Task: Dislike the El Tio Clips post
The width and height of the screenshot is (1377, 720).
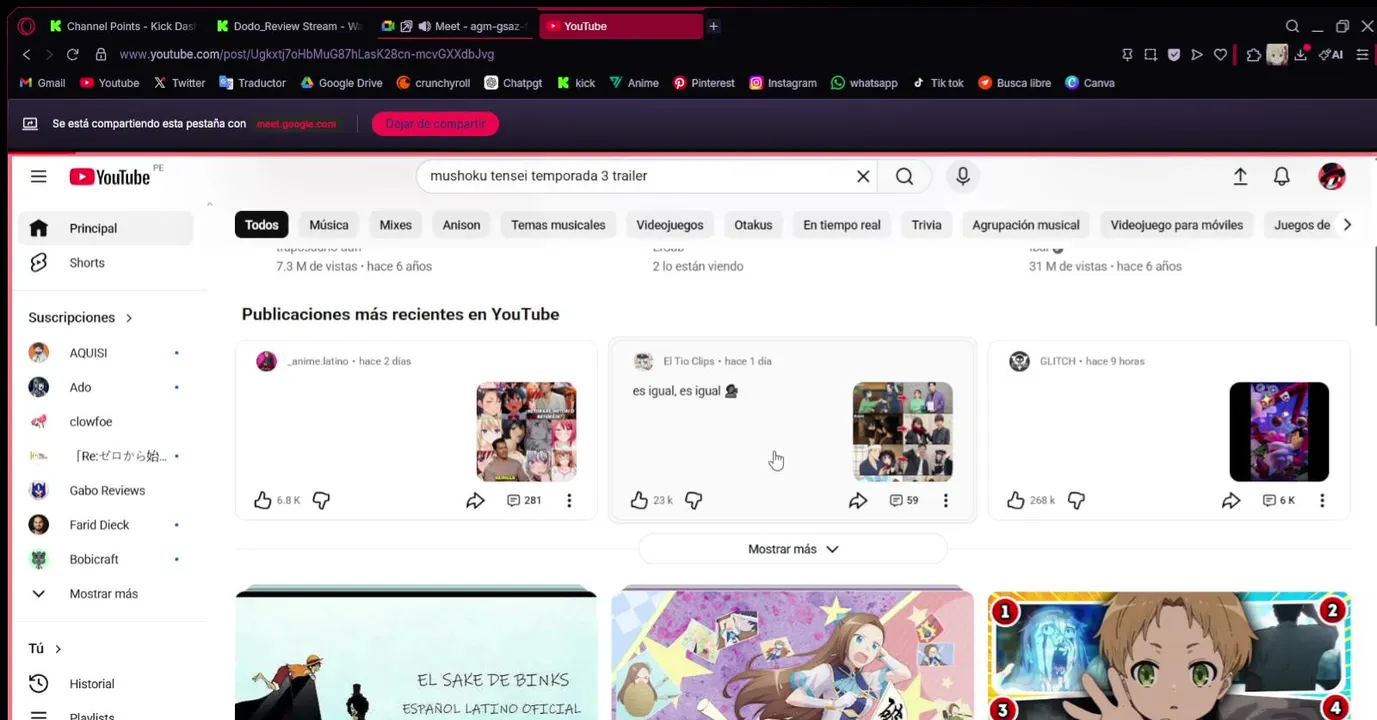Action: pyautogui.click(x=693, y=500)
